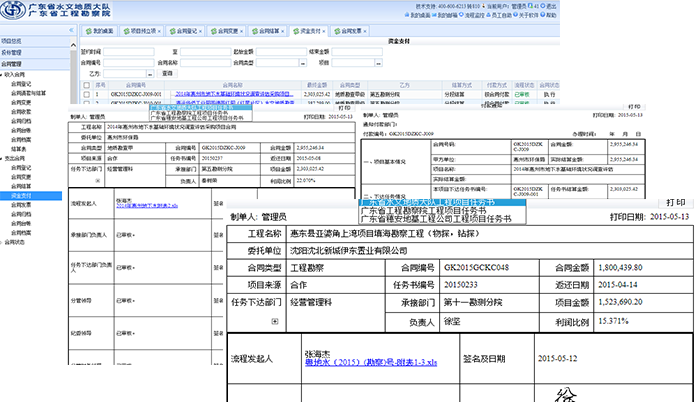Open 合同结算 under 支出合同
Viewport: 698px width, 402px height.
pos(21,187)
